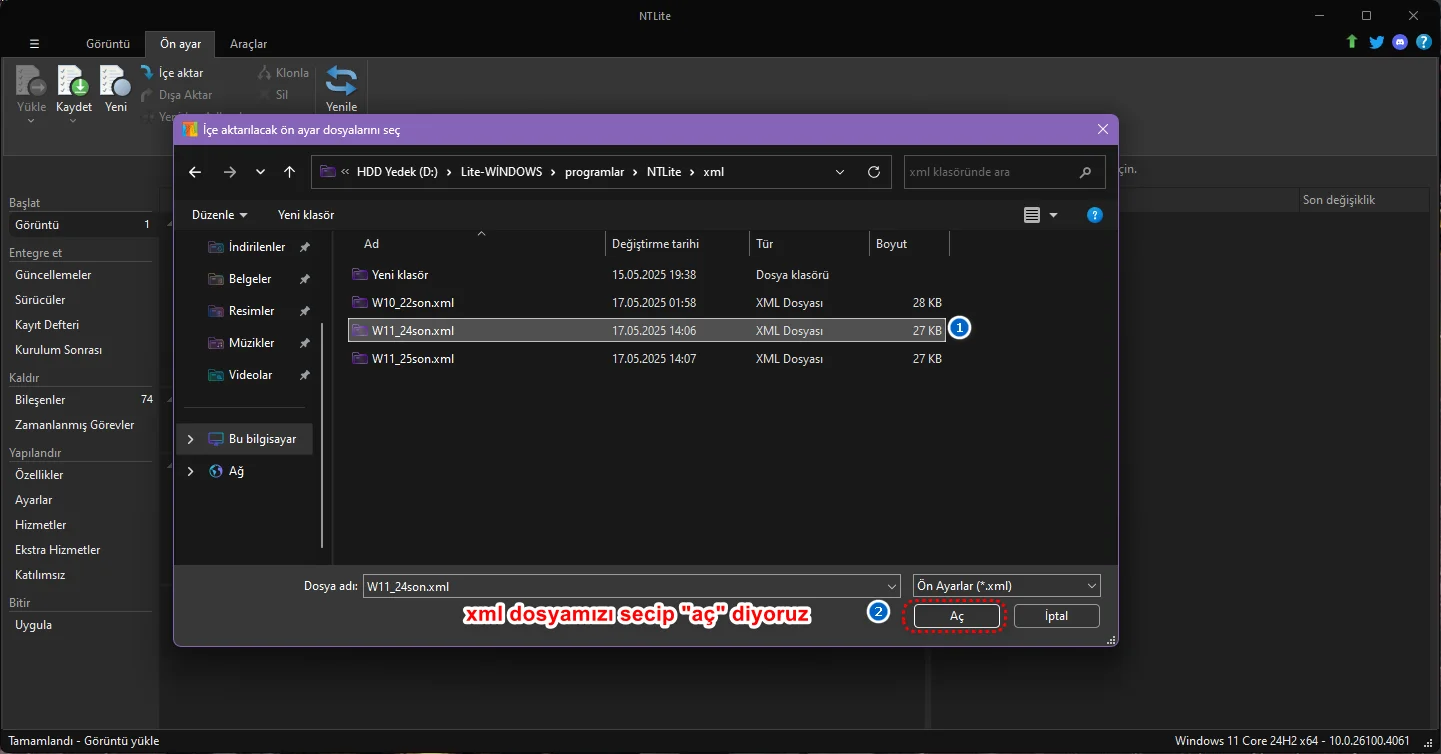Image resolution: width=1441 pixels, height=754 pixels.
Task: Go up one folder level
Action: click(289, 172)
